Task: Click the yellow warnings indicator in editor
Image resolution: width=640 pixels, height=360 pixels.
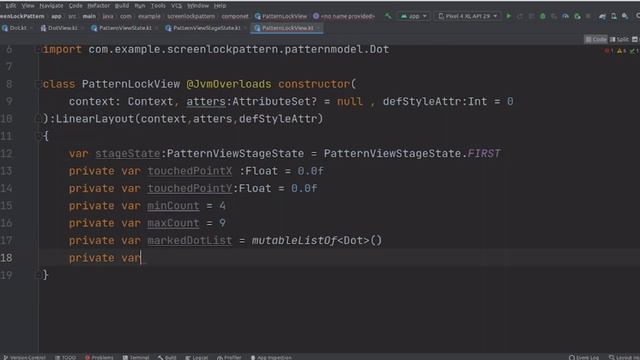Action: coord(622,51)
